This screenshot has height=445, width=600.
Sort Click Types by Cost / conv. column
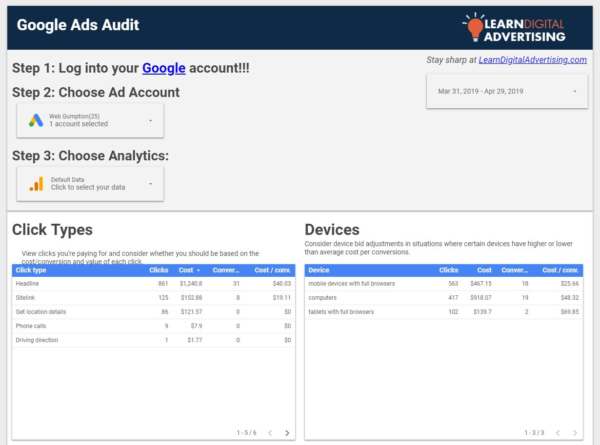pyautogui.click(x=272, y=270)
